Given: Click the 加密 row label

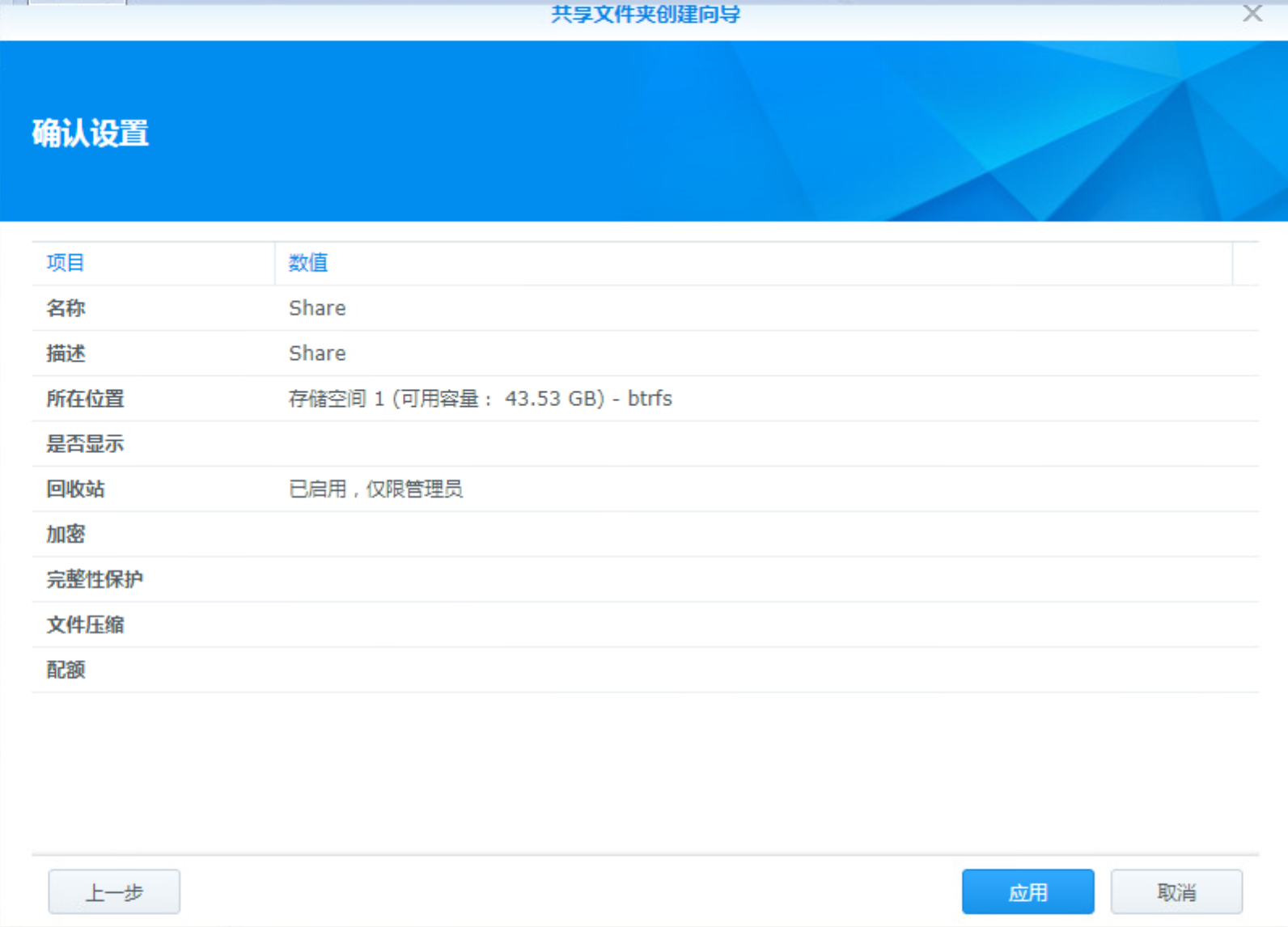Looking at the screenshot, I should [x=66, y=535].
